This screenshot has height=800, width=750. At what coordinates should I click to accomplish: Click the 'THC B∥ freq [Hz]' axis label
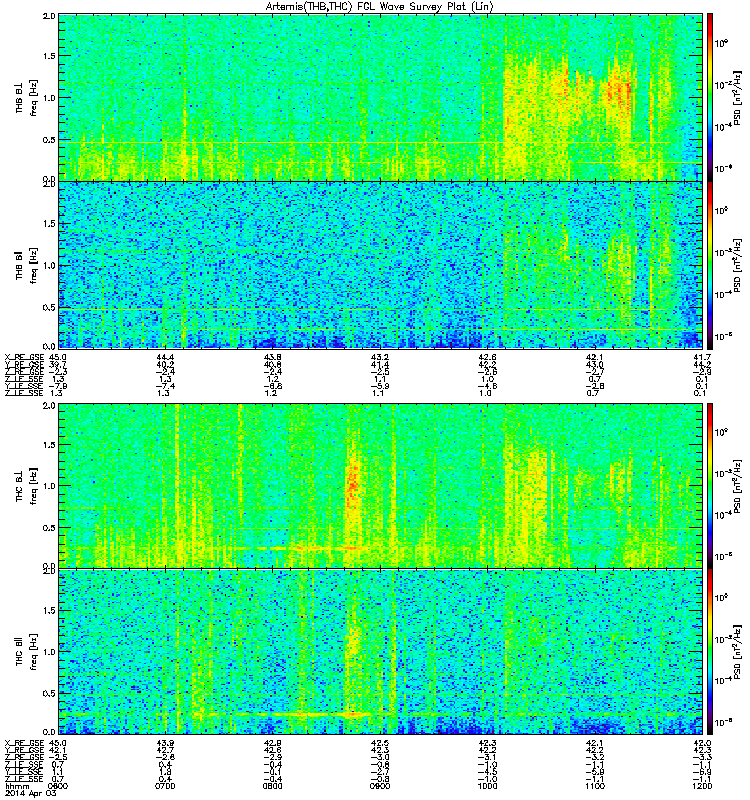[x=27, y=652]
